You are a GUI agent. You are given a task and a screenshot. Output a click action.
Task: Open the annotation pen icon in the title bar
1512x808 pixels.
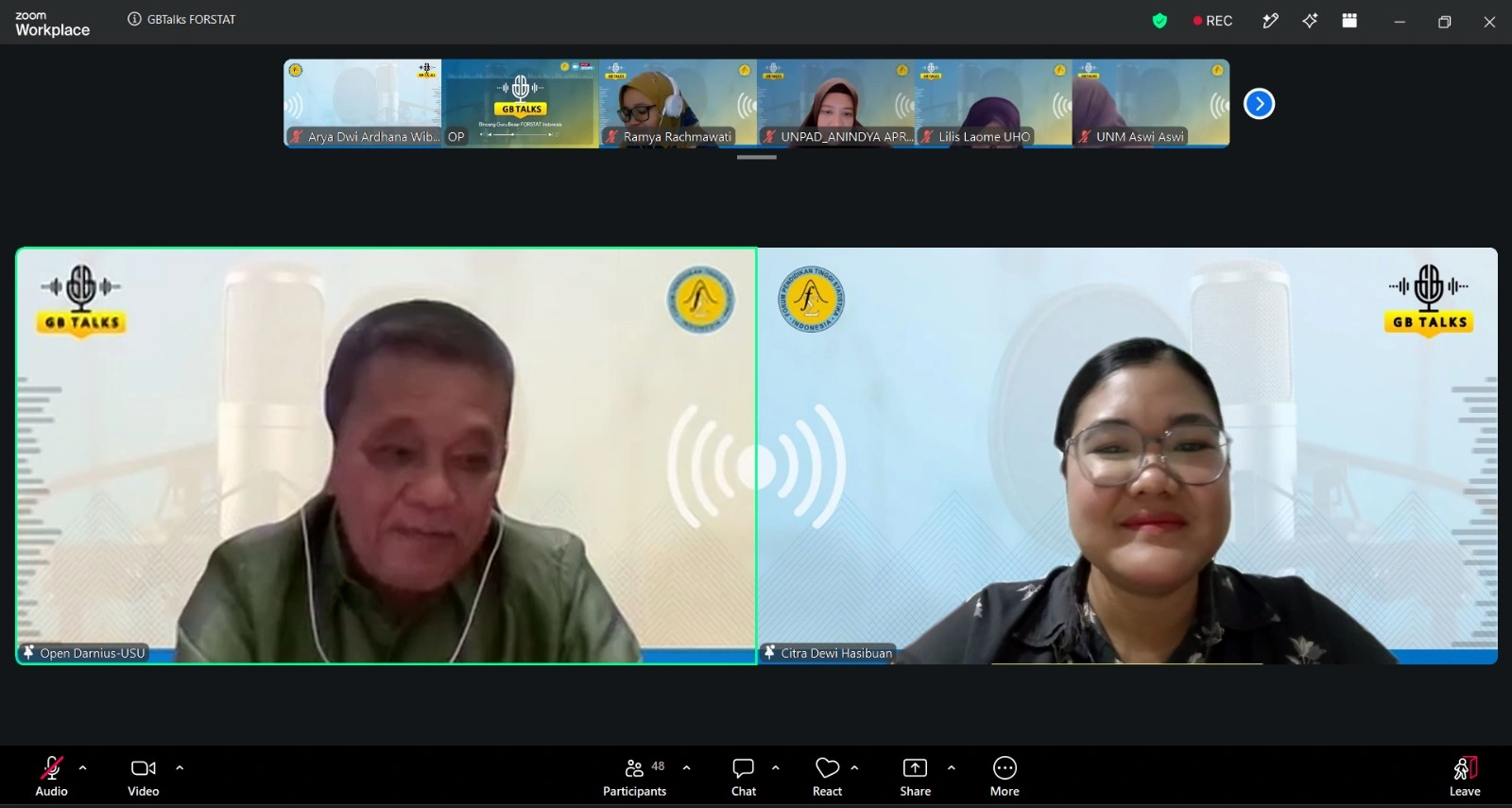point(1271,21)
